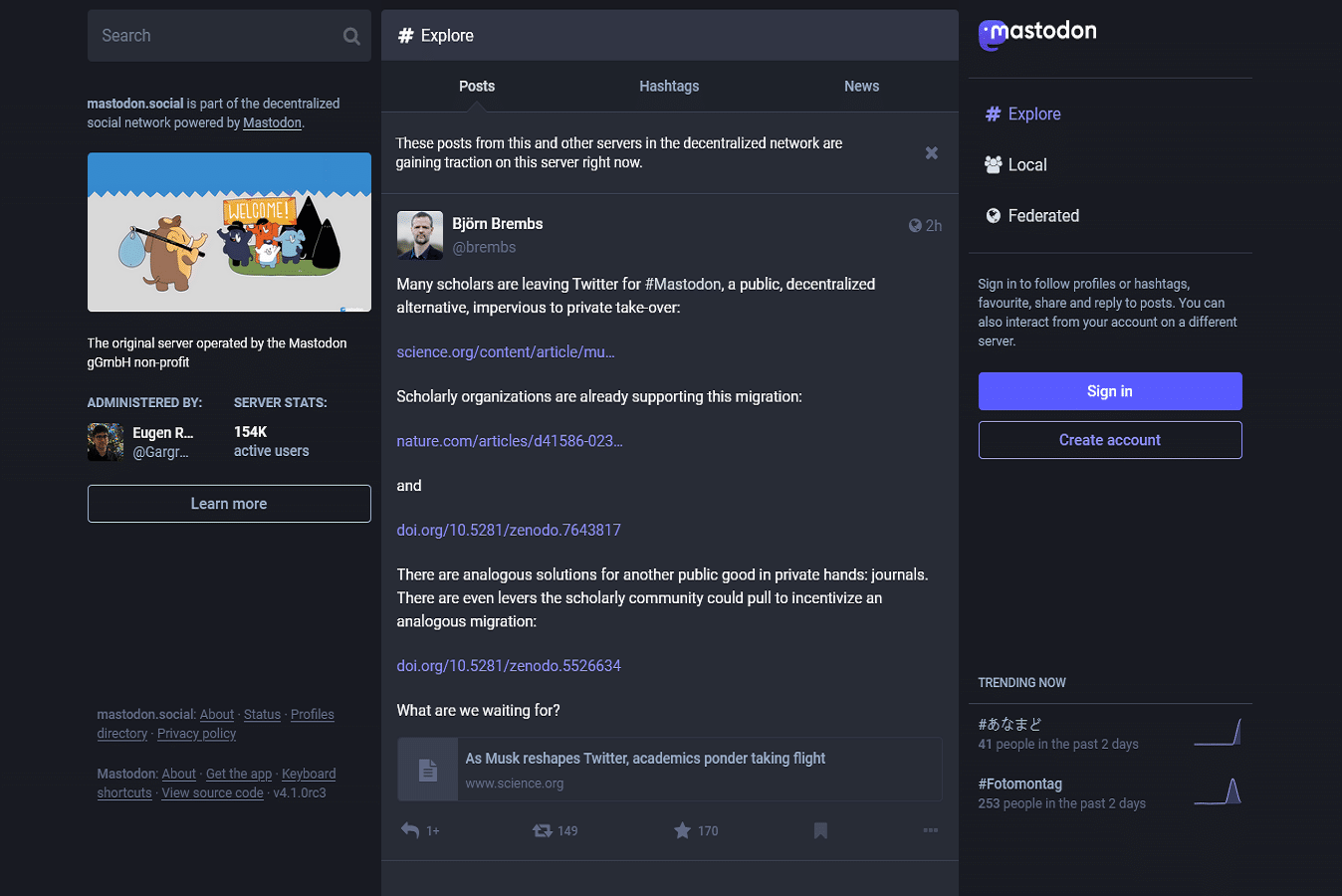Dismiss the explore info banner
This screenshot has height=896, width=1342.
pyautogui.click(x=932, y=153)
